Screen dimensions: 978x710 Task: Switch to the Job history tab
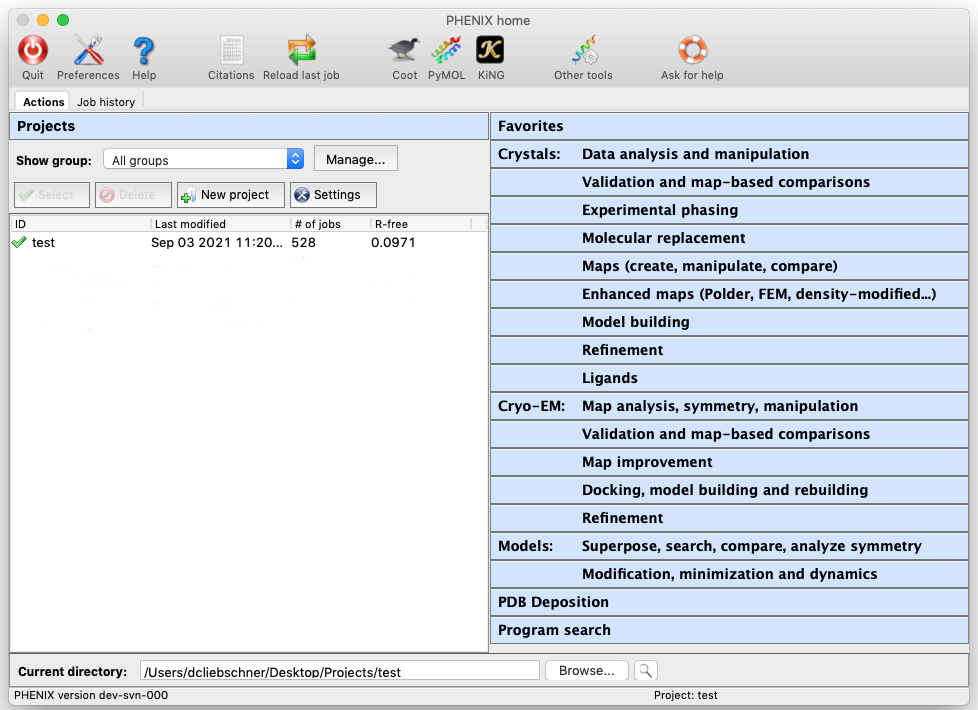(x=106, y=102)
